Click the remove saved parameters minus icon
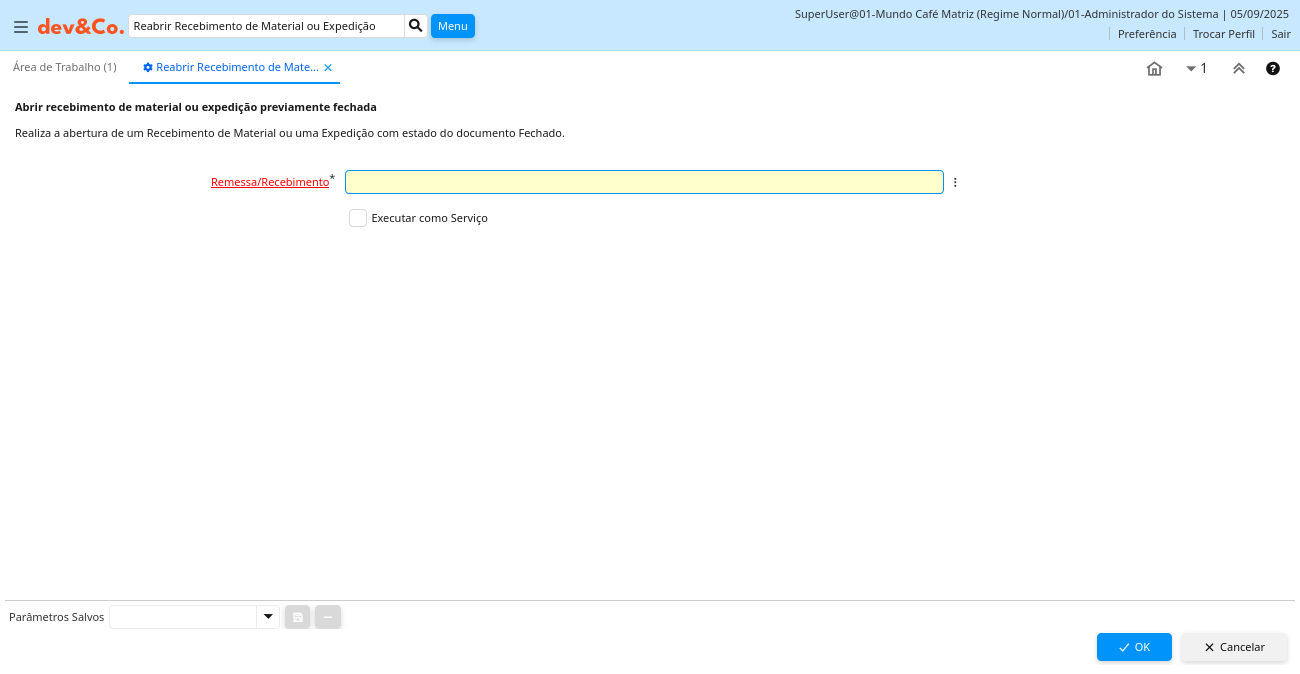This screenshot has width=1300, height=674. tap(328, 617)
